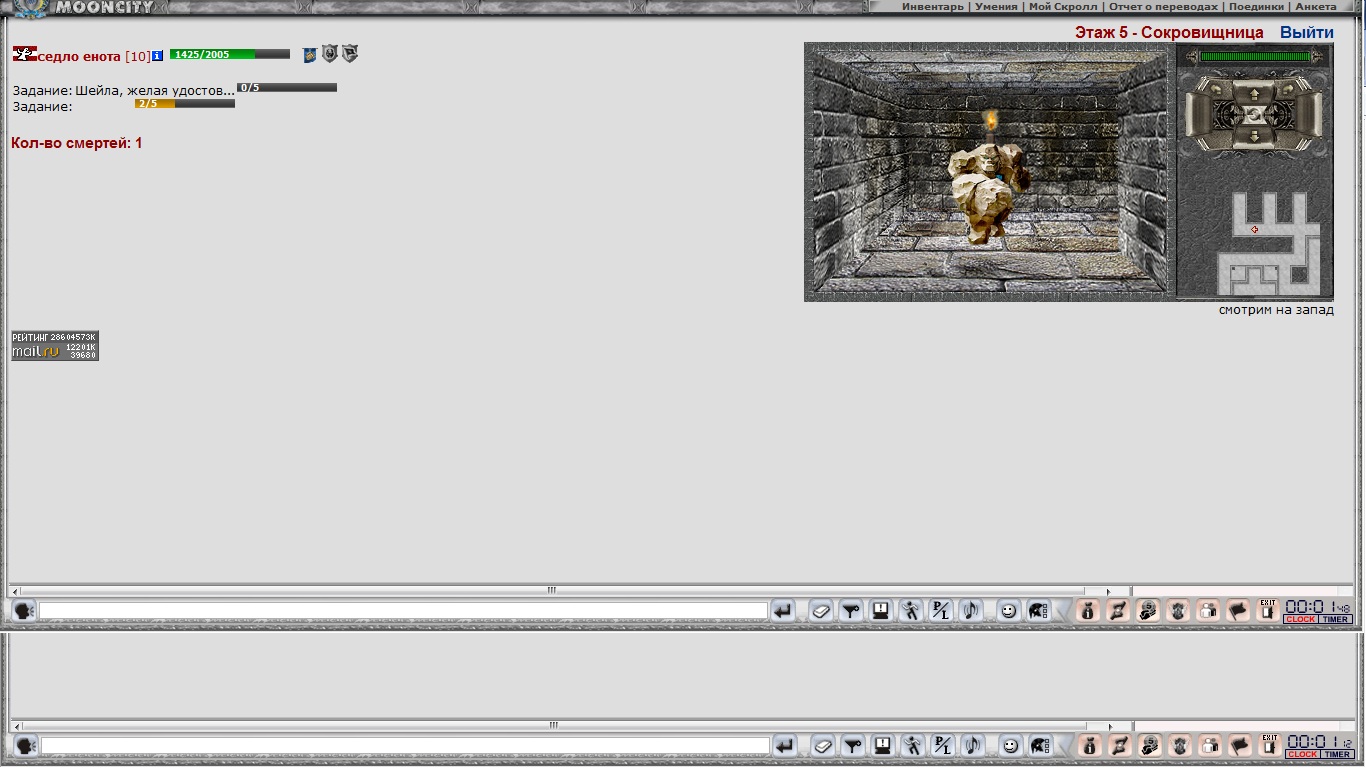Strafe left with the left panel of the navigation pad
This screenshot has height=768, width=1366.
pyautogui.click(x=1198, y=115)
